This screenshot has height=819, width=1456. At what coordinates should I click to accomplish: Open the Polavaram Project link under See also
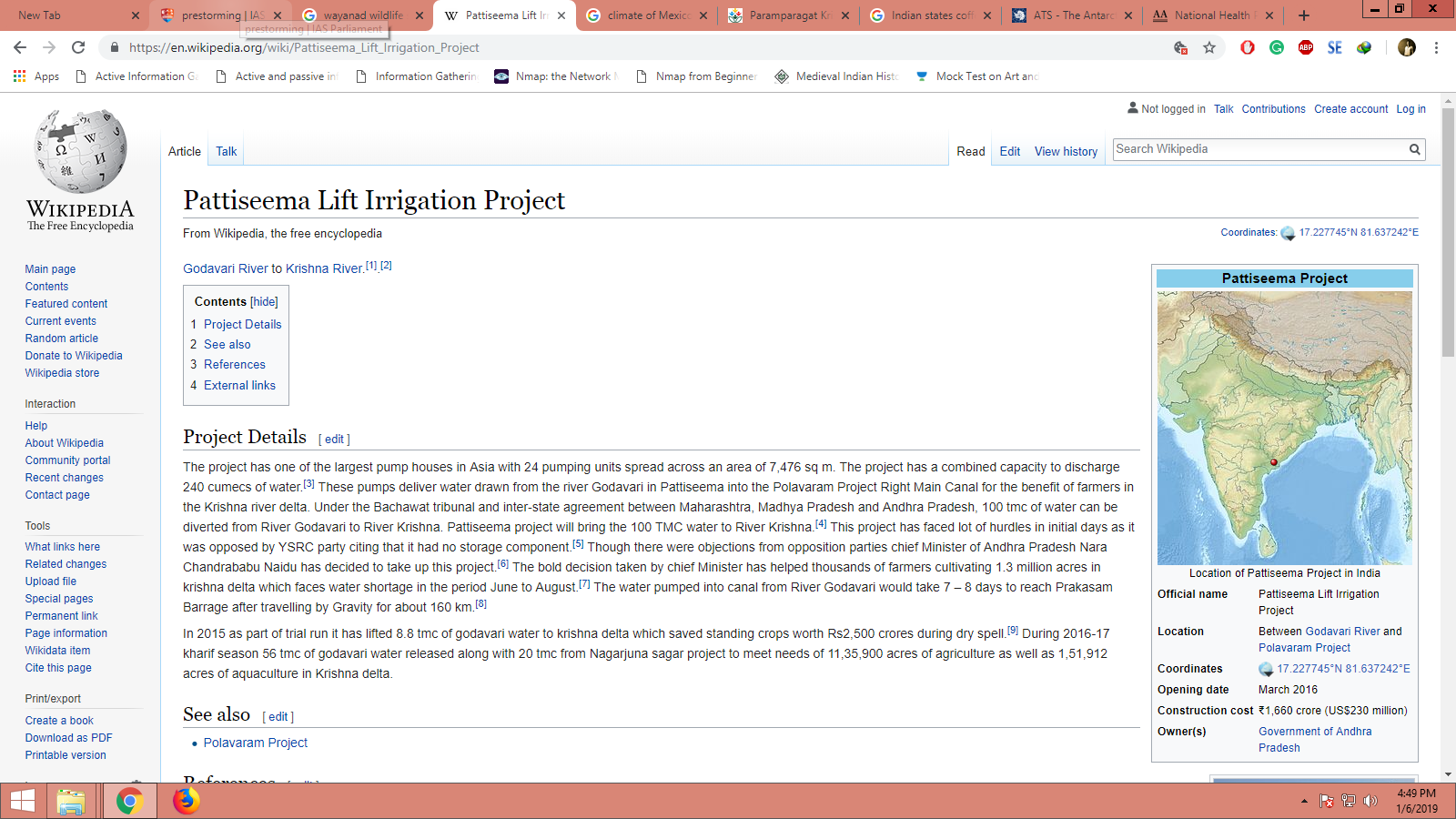click(256, 743)
